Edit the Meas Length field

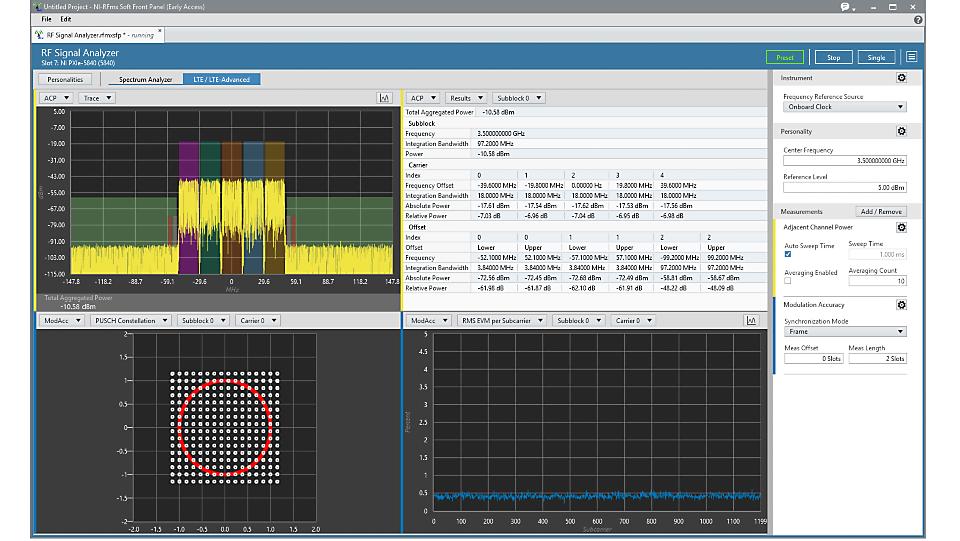877,358
